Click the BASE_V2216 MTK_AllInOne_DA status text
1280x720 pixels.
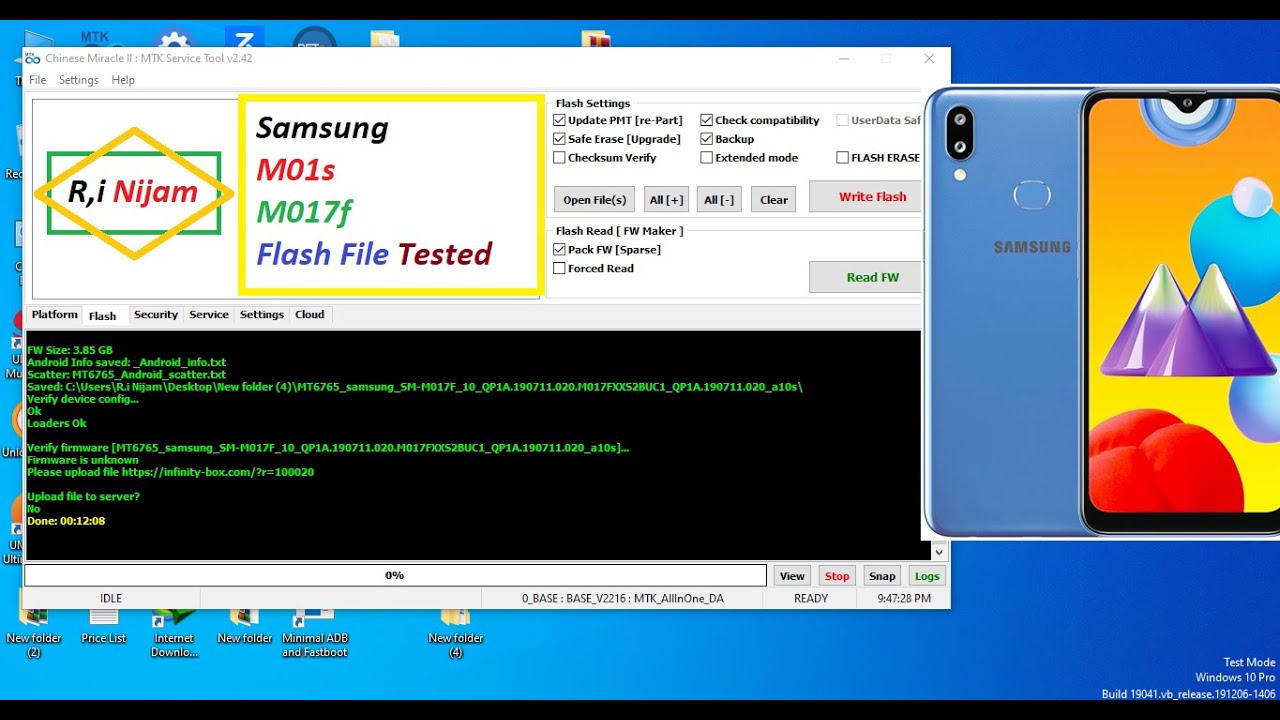point(623,598)
